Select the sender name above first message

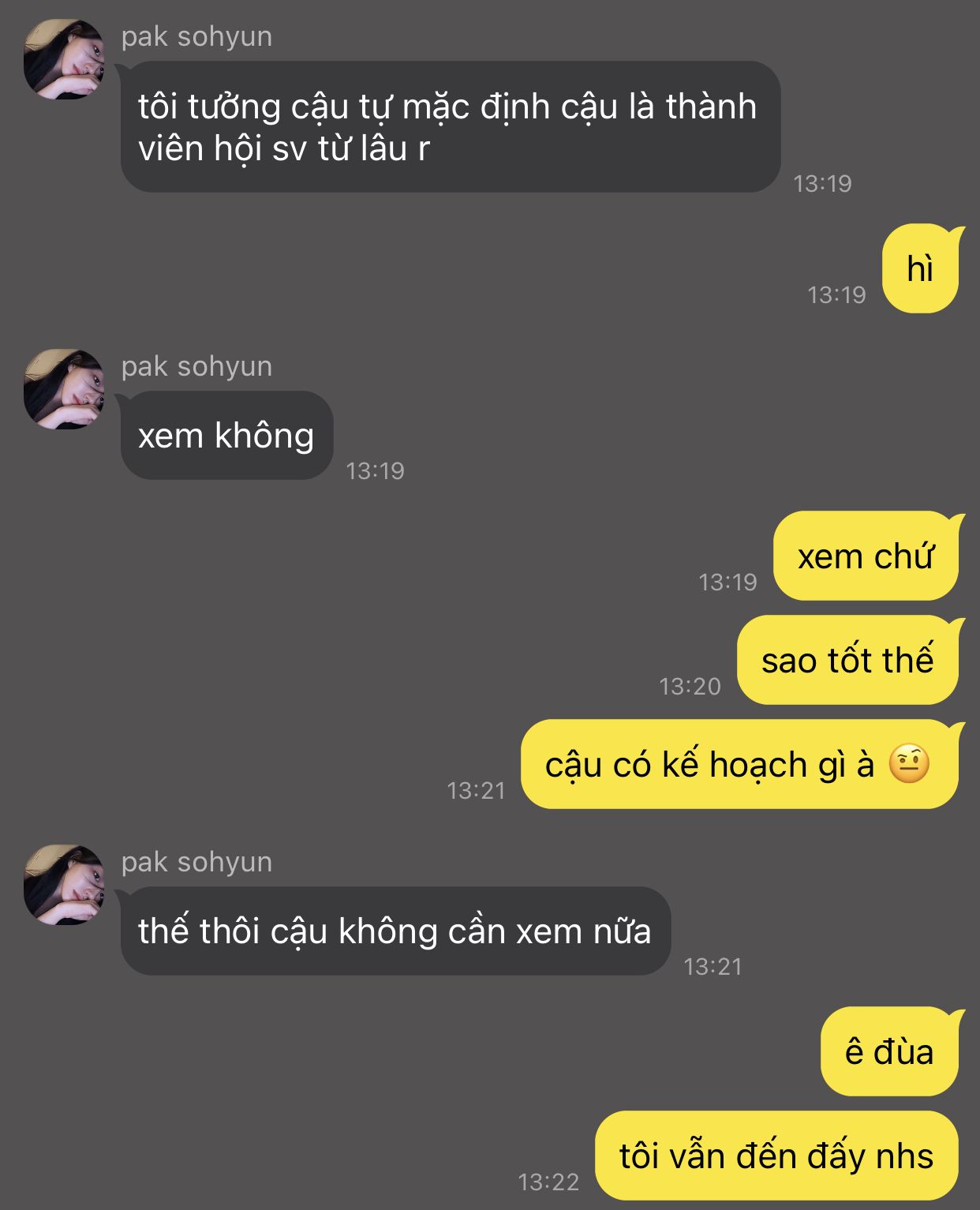(196, 37)
